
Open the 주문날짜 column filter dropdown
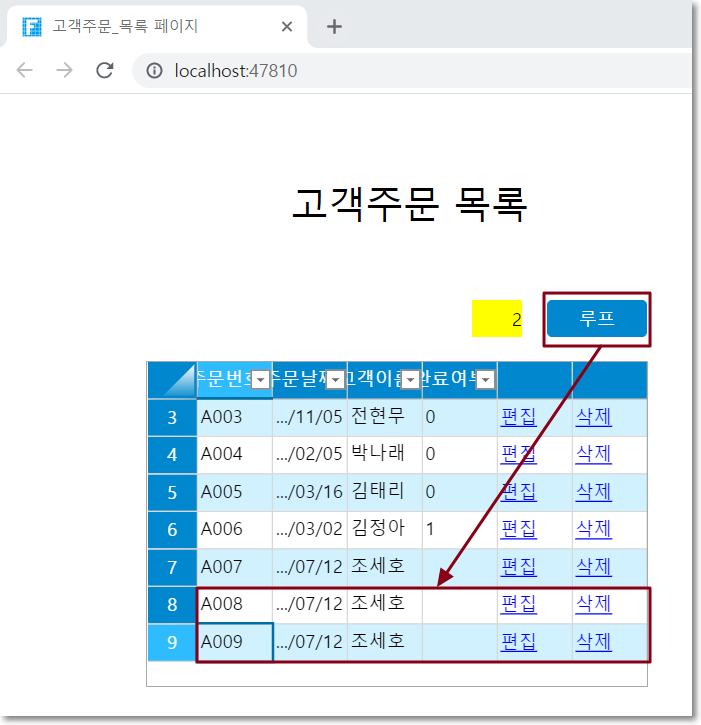(335, 379)
